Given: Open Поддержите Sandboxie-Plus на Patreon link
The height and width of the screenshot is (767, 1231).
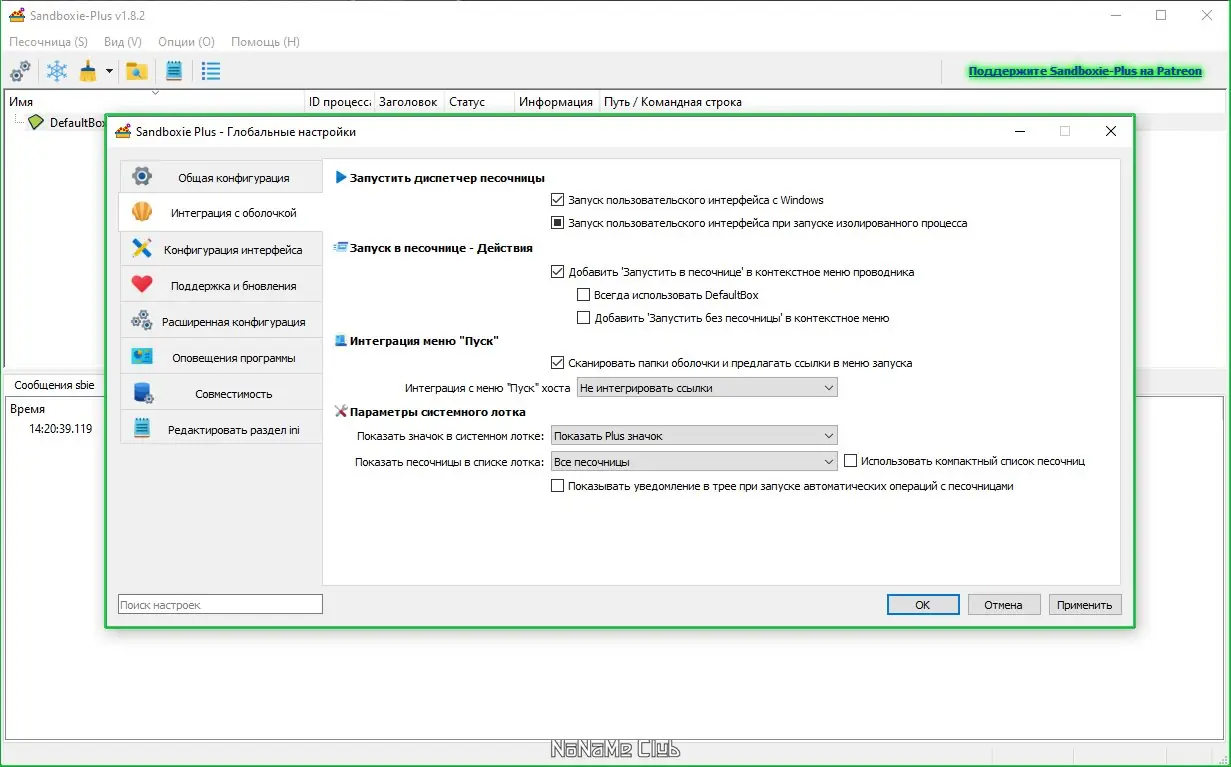Looking at the screenshot, I should coord(1085,71).
